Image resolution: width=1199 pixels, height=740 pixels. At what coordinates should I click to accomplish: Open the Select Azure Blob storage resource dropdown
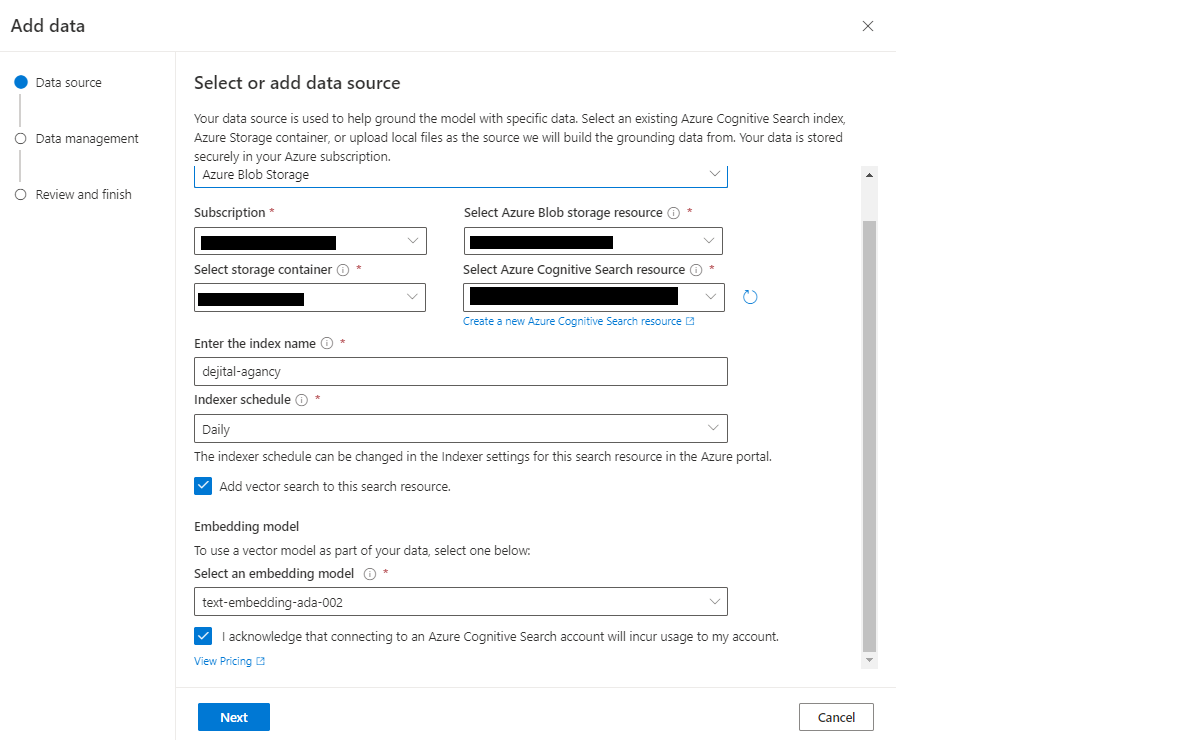pos(593,242)
